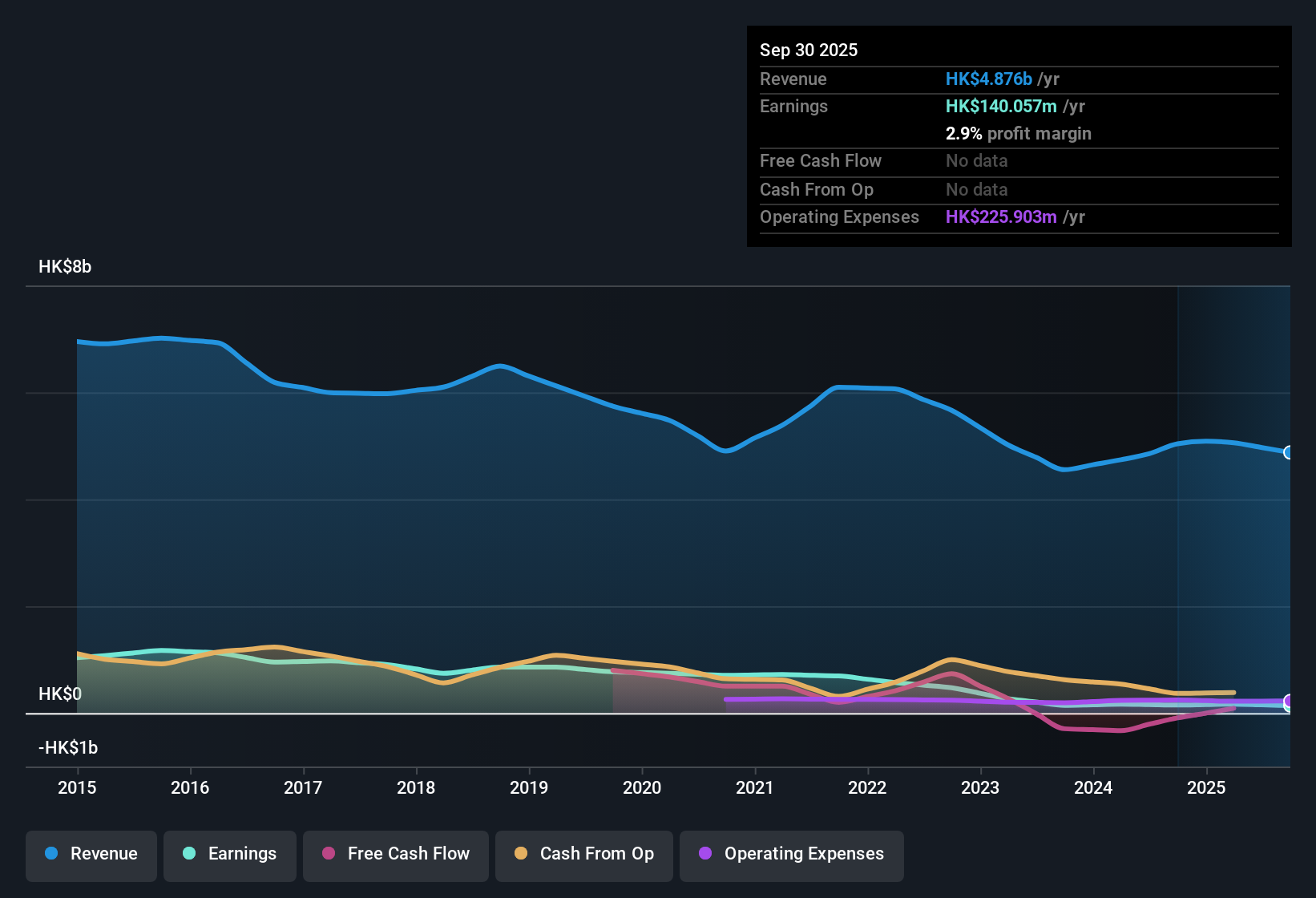Click the 2.9% profit margin text
Viewport: 1316px width, 898px height.
tap(1018, 133)
